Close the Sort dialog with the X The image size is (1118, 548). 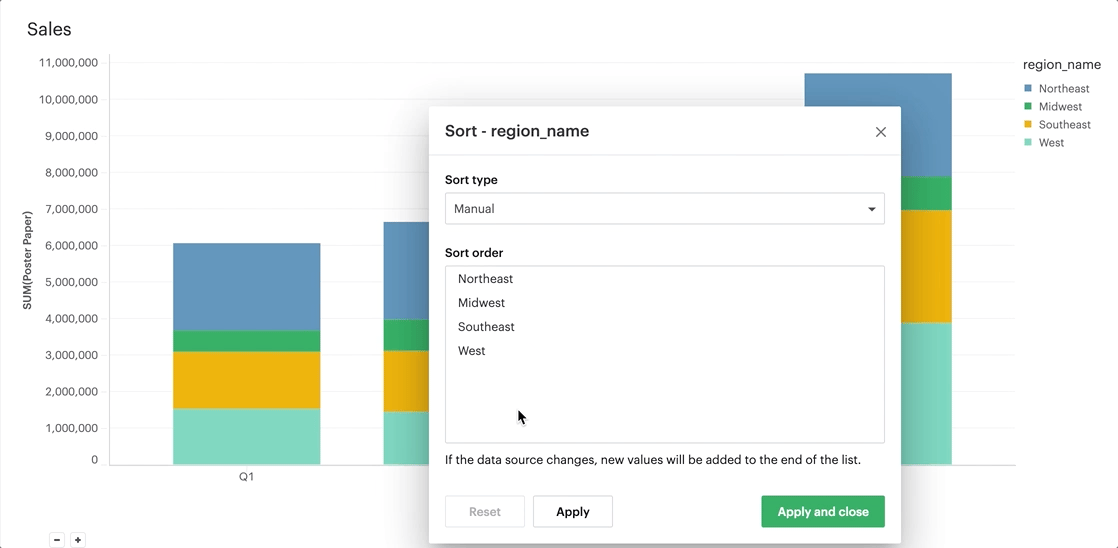880,132
